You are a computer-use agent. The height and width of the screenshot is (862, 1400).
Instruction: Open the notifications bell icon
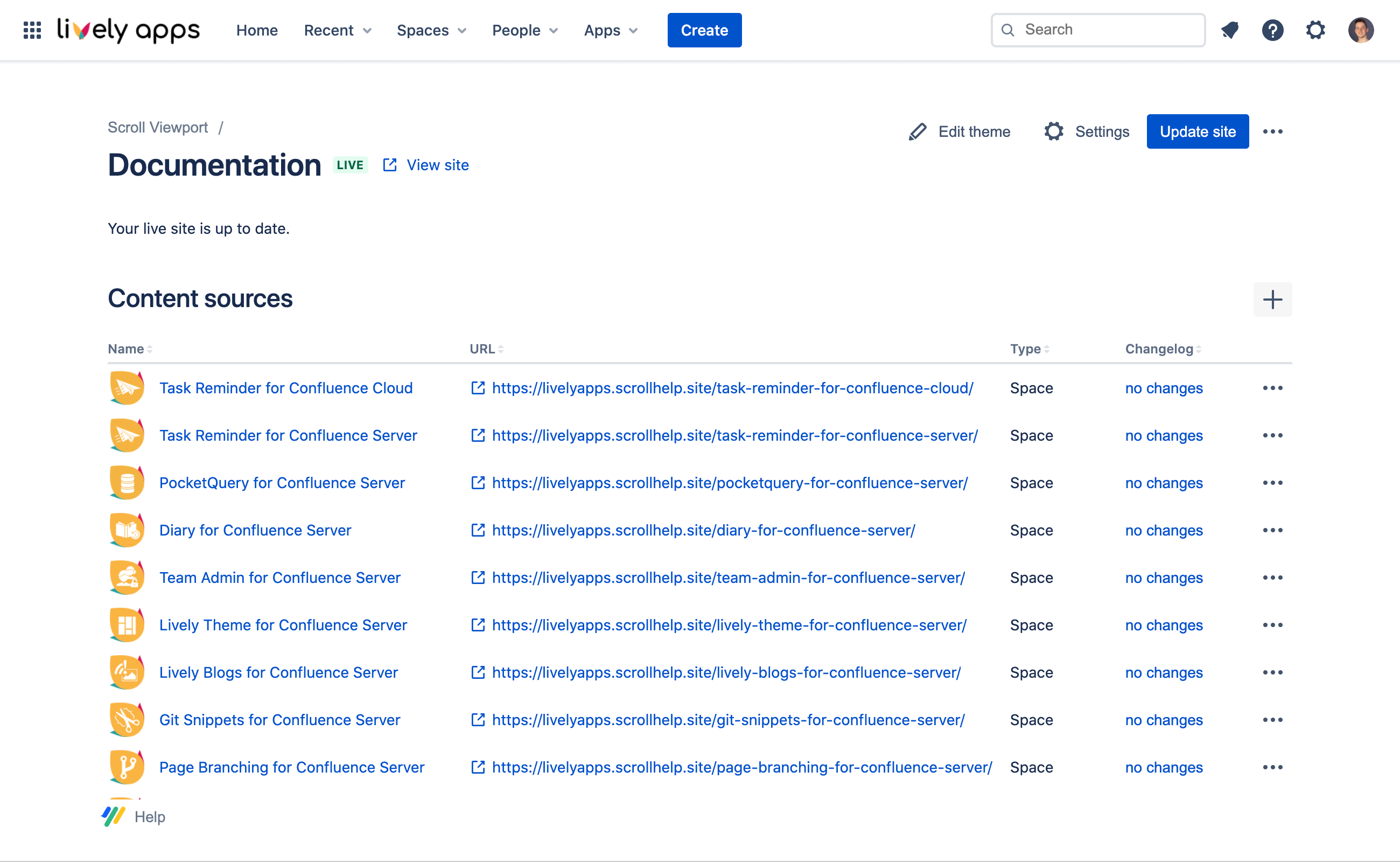coord(1230,30)
